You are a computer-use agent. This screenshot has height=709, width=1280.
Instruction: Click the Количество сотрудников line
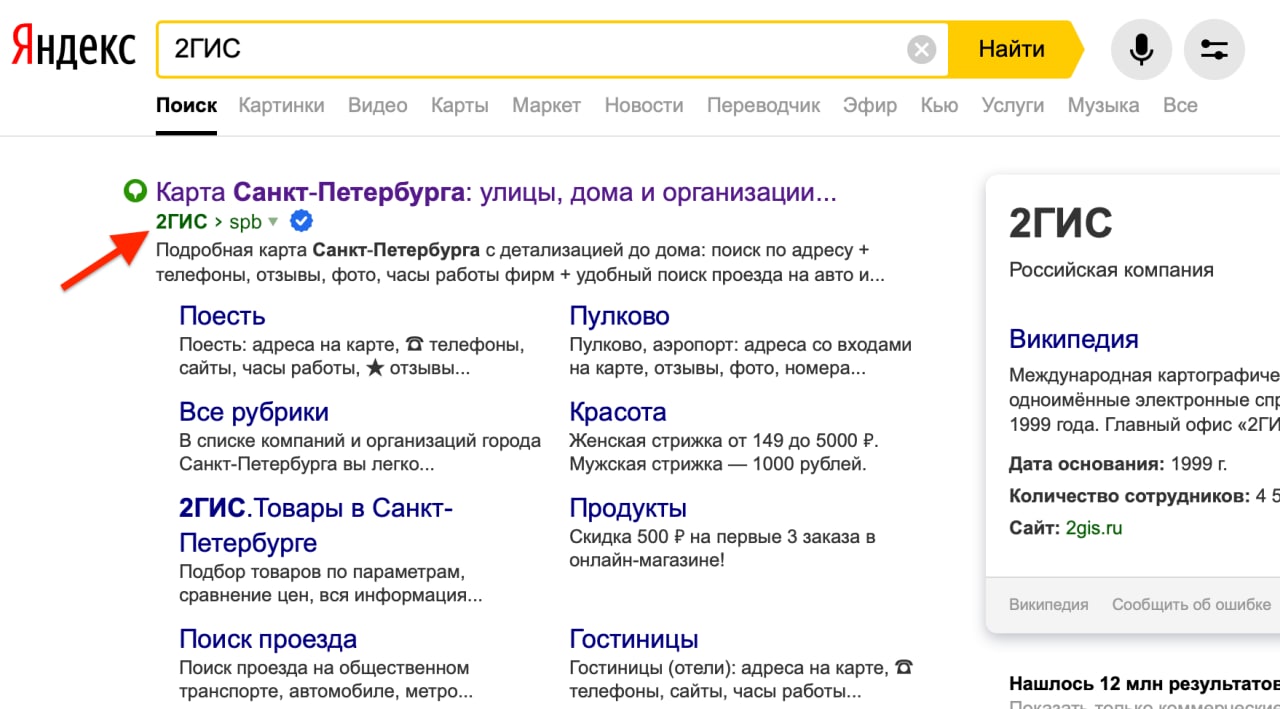[1144, 496]
